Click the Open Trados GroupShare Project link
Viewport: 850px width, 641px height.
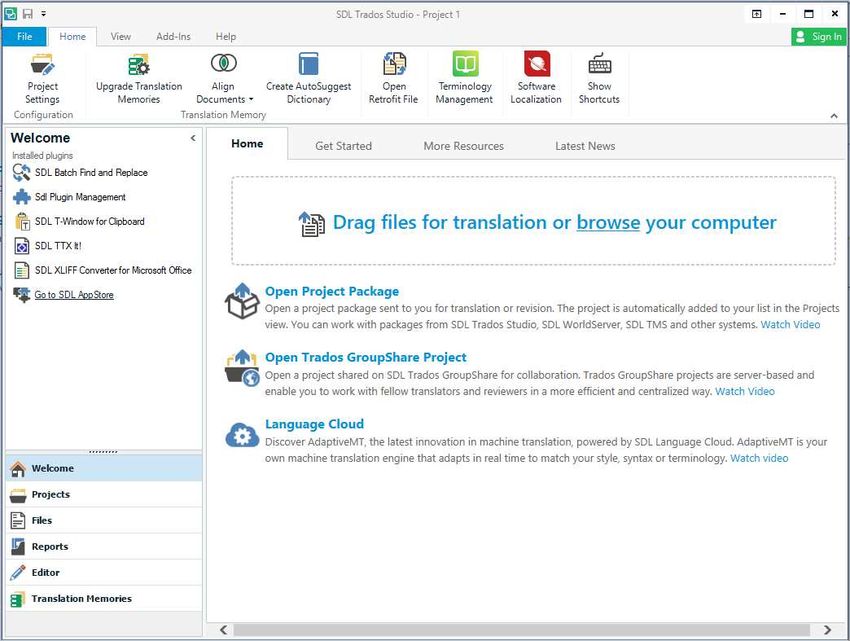click(x=366, y=357)
